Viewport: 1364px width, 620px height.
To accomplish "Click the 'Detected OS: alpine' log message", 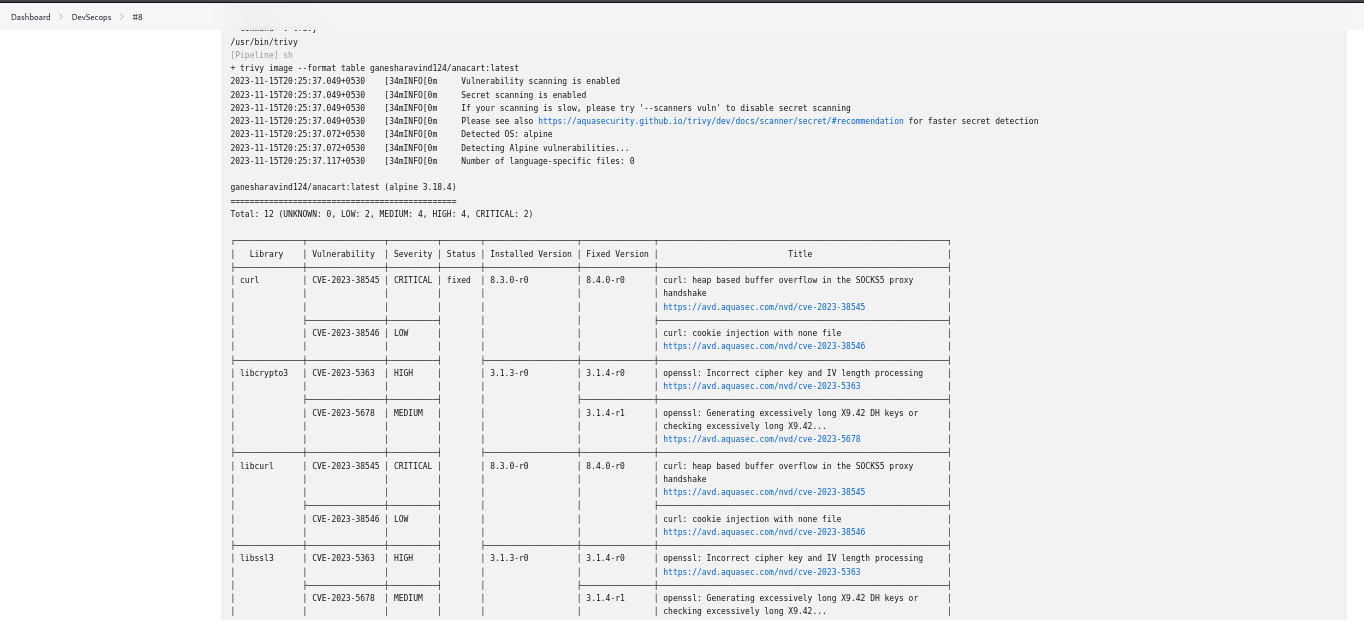I will point(506,134).
